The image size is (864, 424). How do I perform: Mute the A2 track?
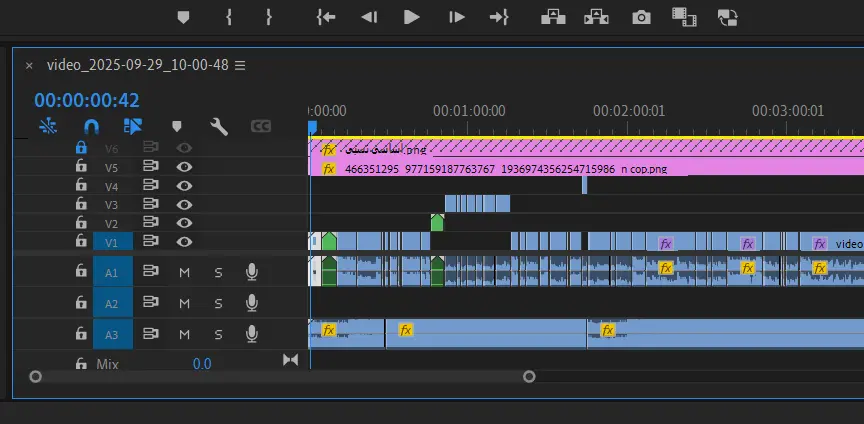pos(185,303)
